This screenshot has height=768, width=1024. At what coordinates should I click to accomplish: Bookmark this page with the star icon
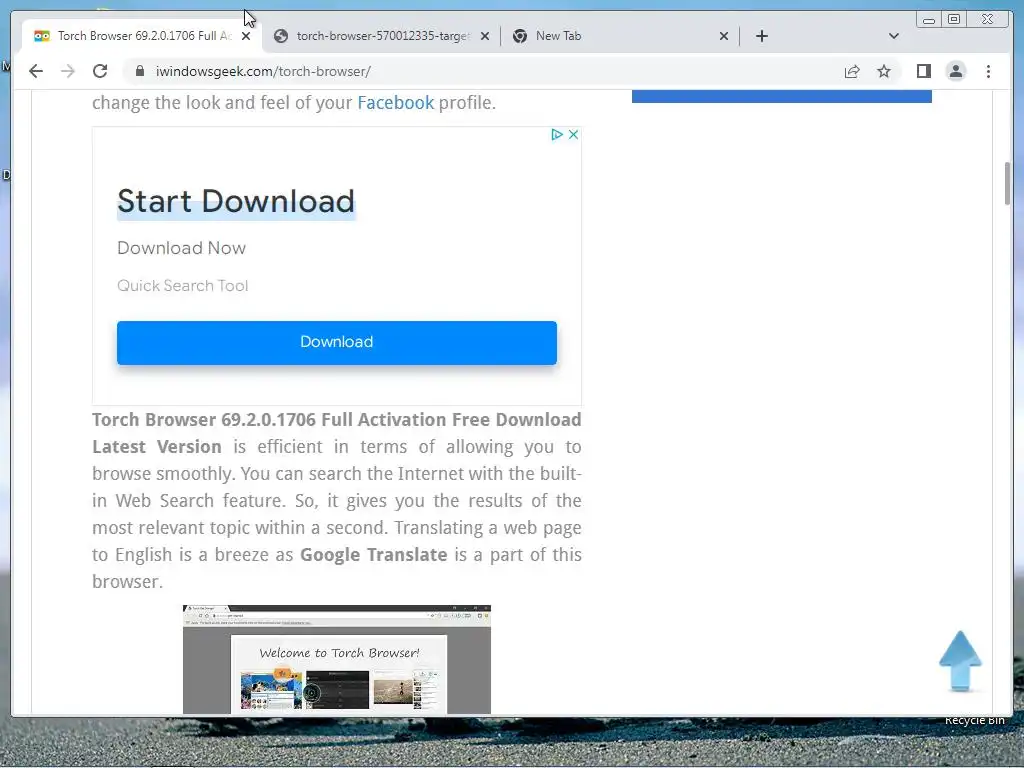[884, 71]
